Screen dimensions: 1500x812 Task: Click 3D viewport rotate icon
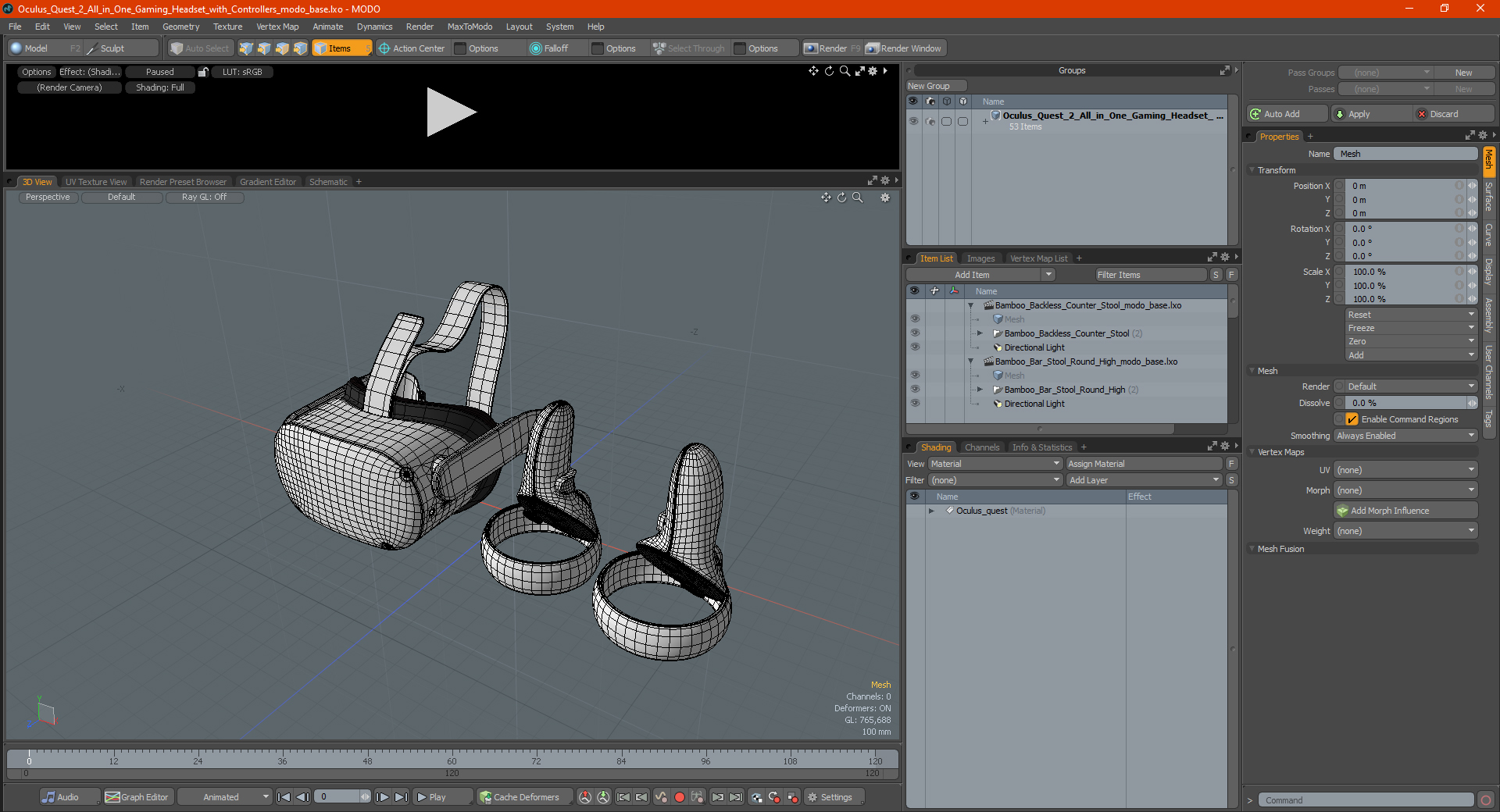click(x=842, y=198)
